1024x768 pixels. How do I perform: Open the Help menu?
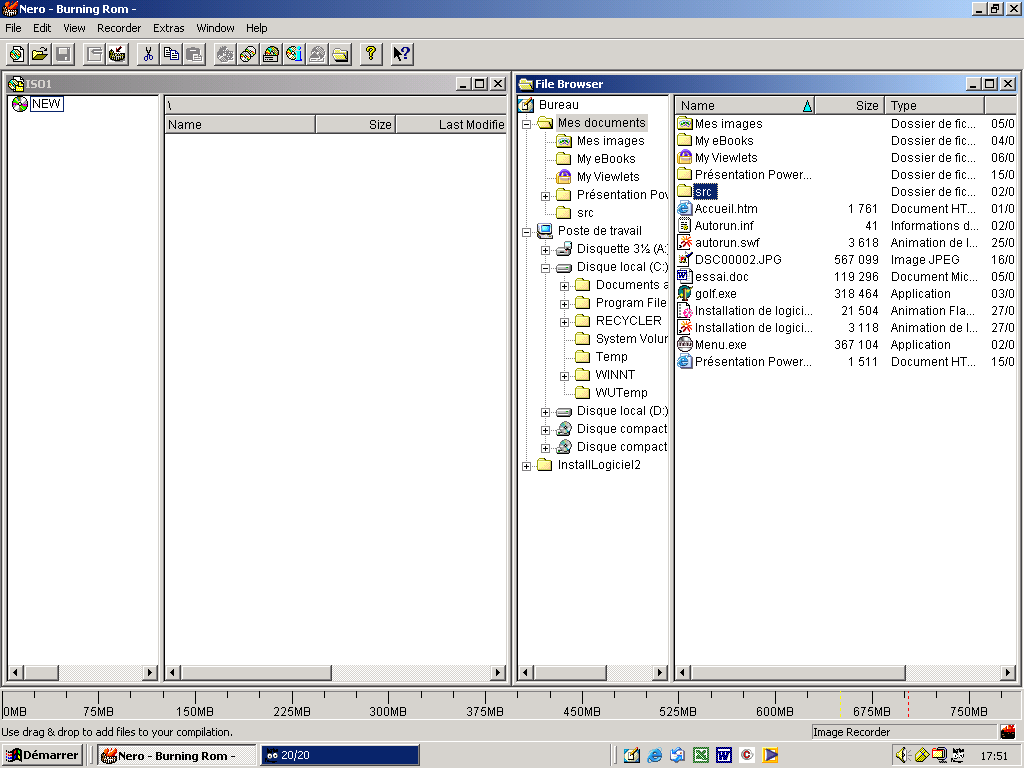pyautogui.click(x=257, y=28)
